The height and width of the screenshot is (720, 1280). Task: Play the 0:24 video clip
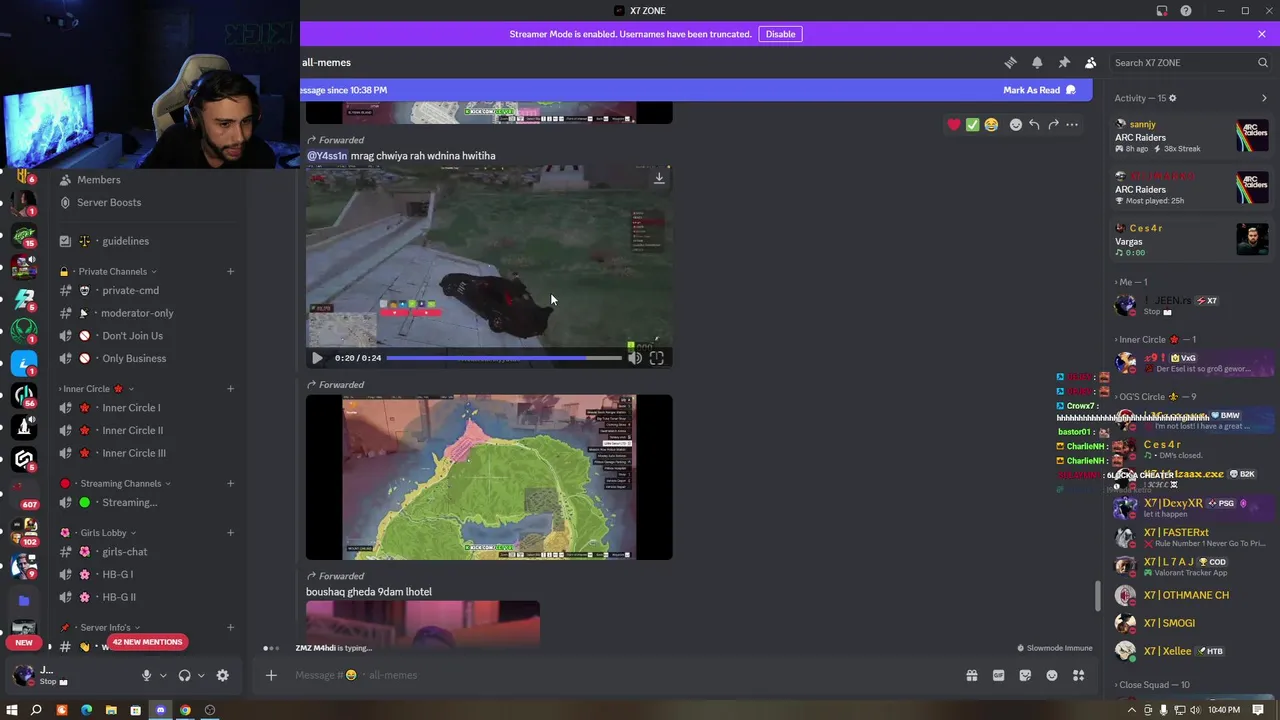click(x=317, y=358)
